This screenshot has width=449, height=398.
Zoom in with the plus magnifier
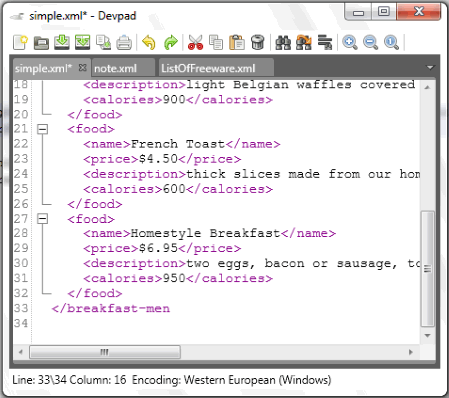click(350, 43)
